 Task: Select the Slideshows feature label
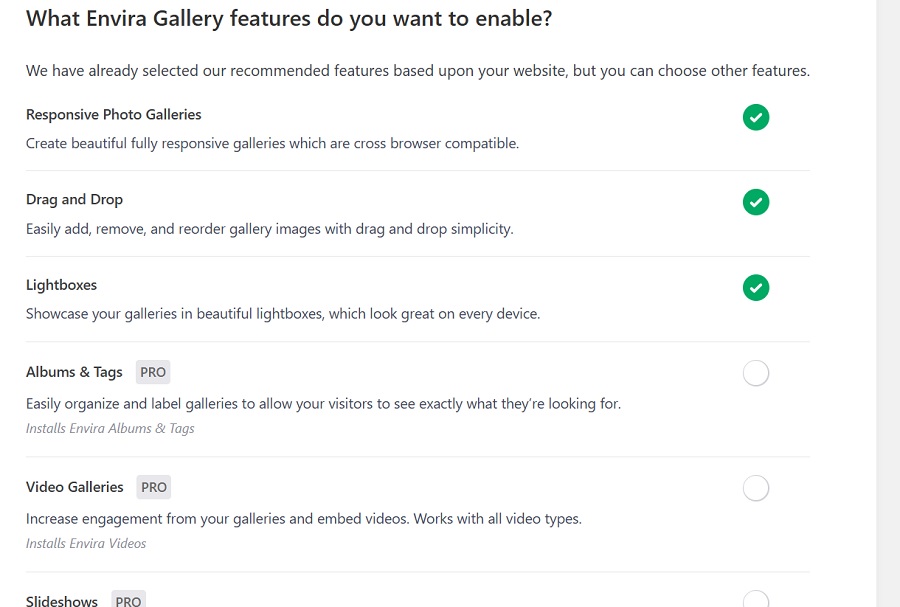(x=61, y=600)
